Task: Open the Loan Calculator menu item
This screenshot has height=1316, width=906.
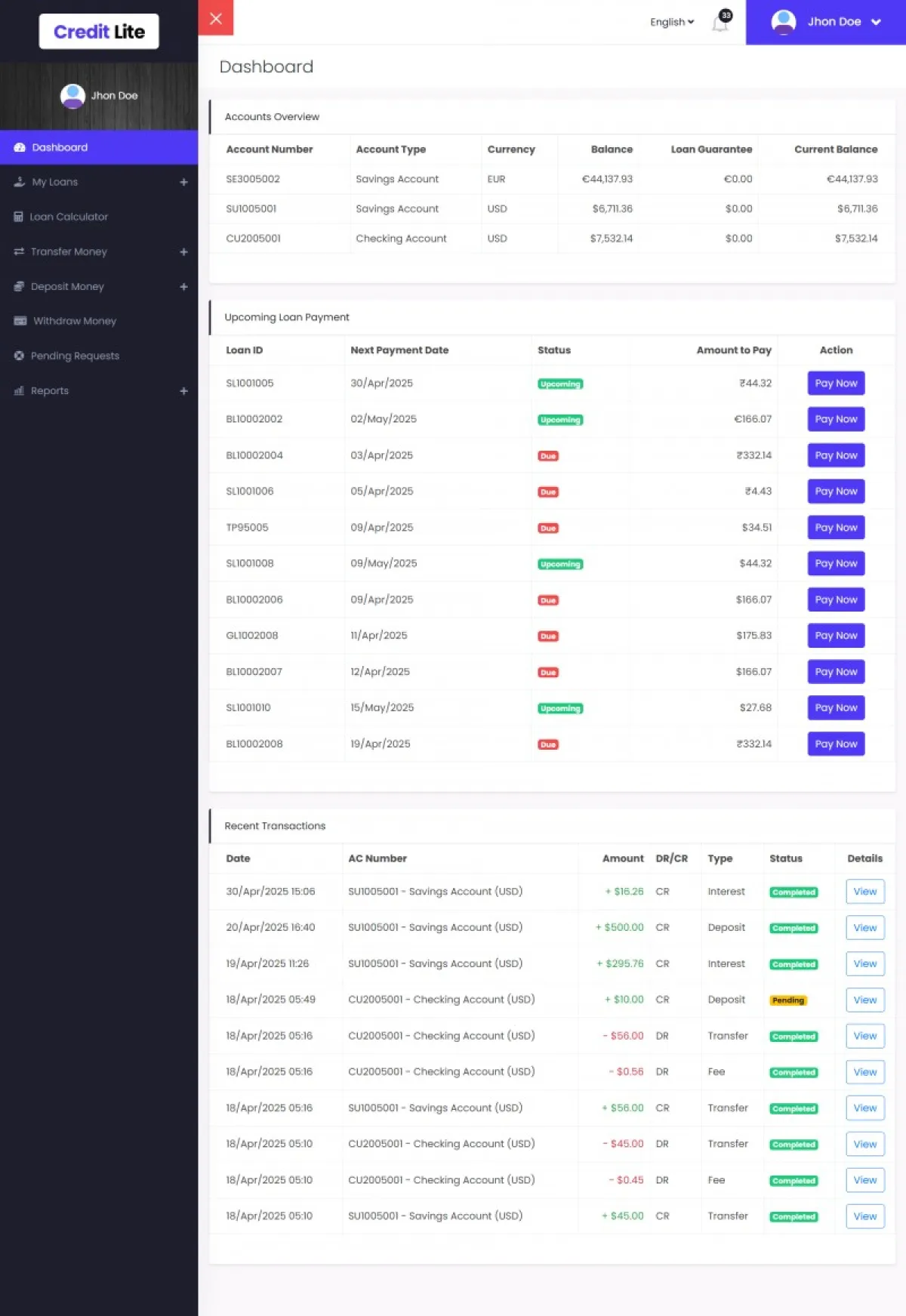Action: pyautogui.click(x=99, y=217)
